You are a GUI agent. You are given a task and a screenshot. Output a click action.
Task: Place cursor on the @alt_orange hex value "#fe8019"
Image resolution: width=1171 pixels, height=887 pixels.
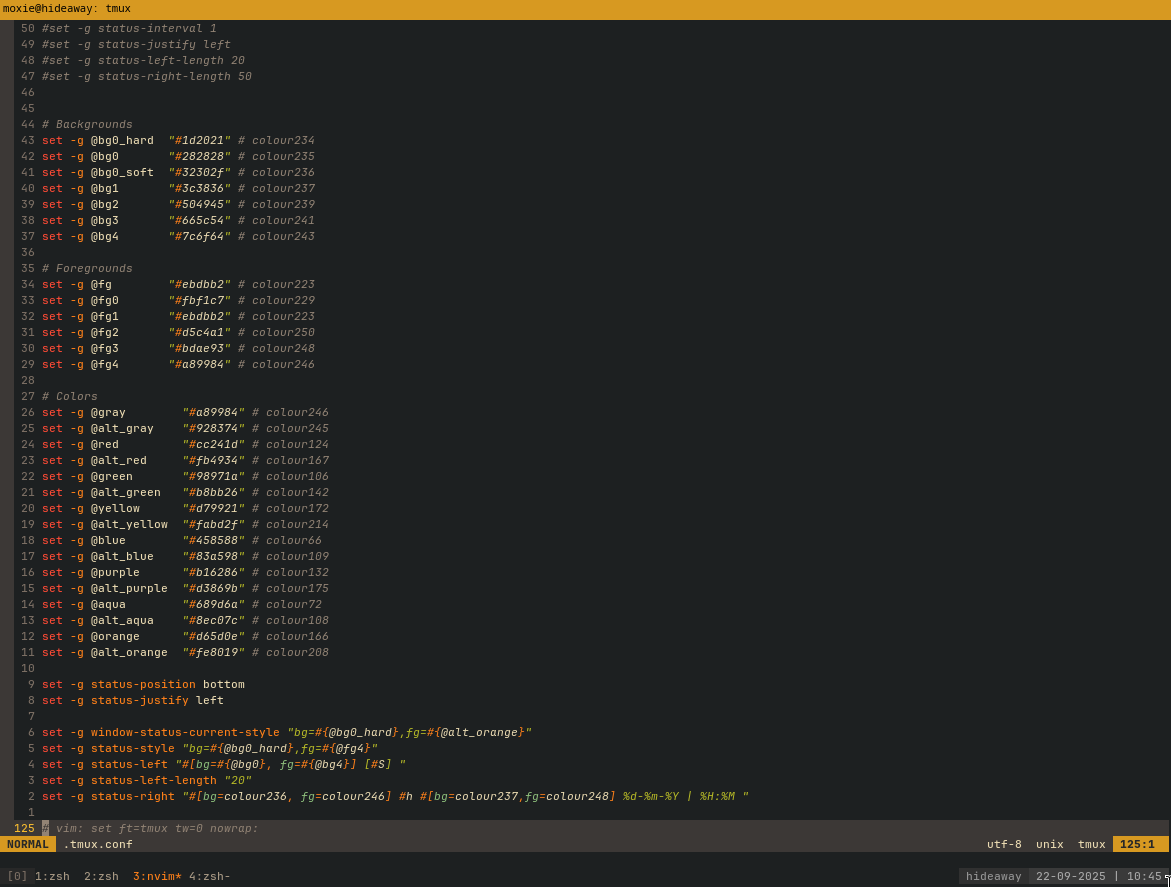[213, 653]
